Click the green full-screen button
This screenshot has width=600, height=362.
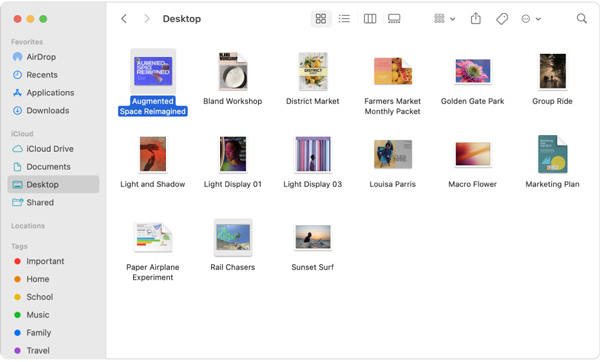click(x=43, y=19)
